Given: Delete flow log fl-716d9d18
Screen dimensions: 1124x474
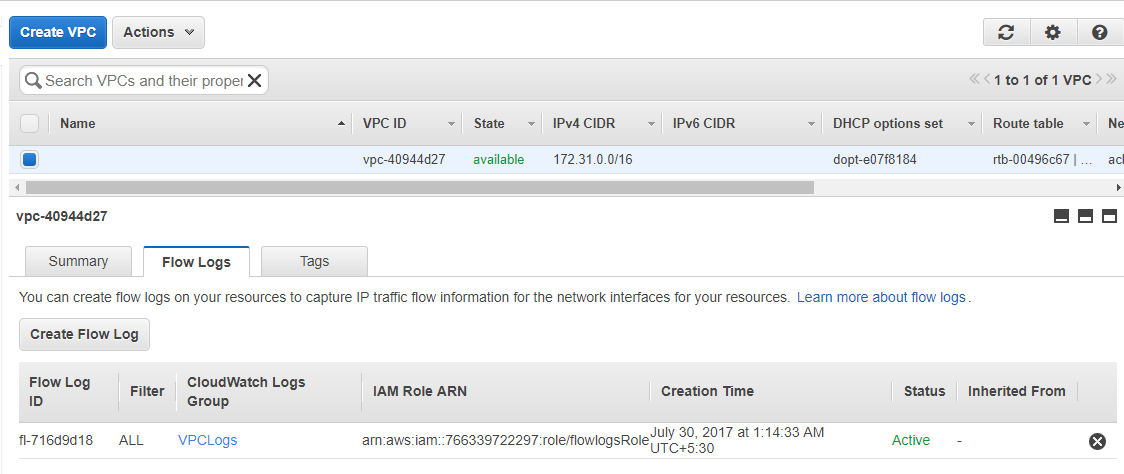Looking at the screenshot, I should pos(1097,441).
